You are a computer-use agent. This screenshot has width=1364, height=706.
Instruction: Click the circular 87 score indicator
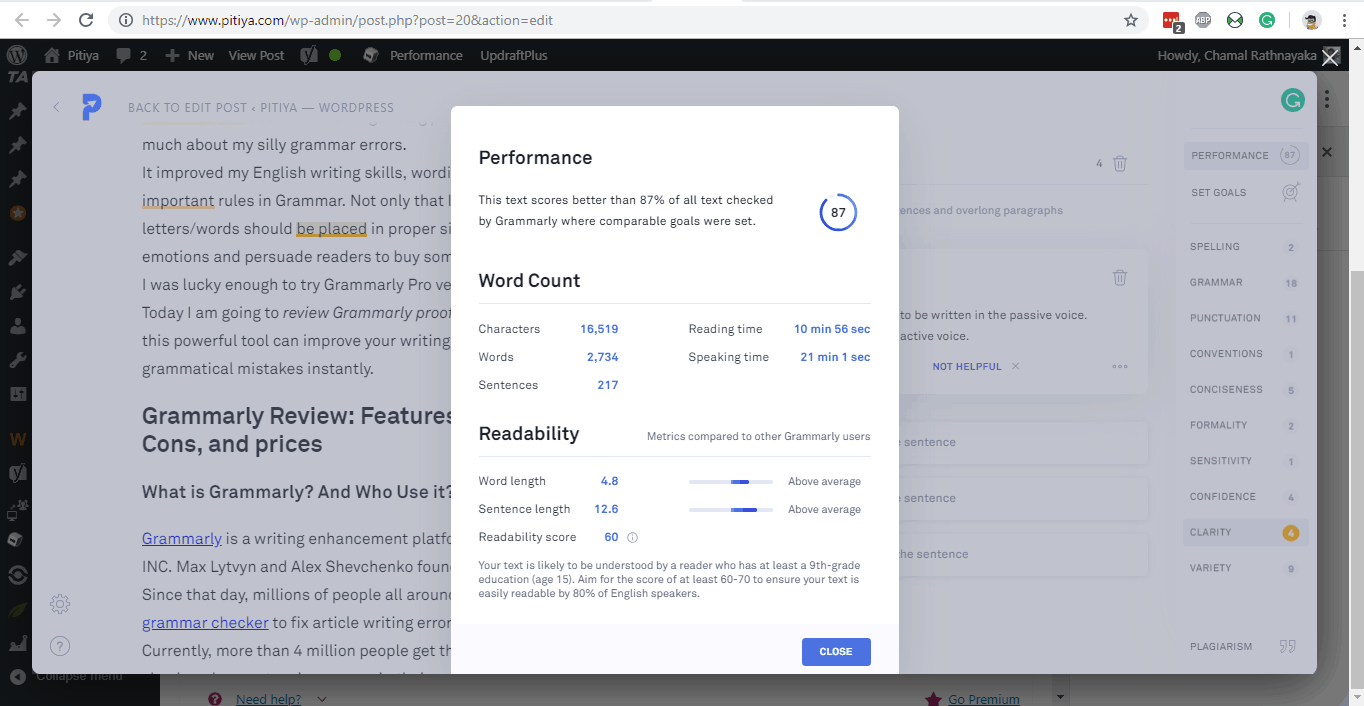click(838, 213)
